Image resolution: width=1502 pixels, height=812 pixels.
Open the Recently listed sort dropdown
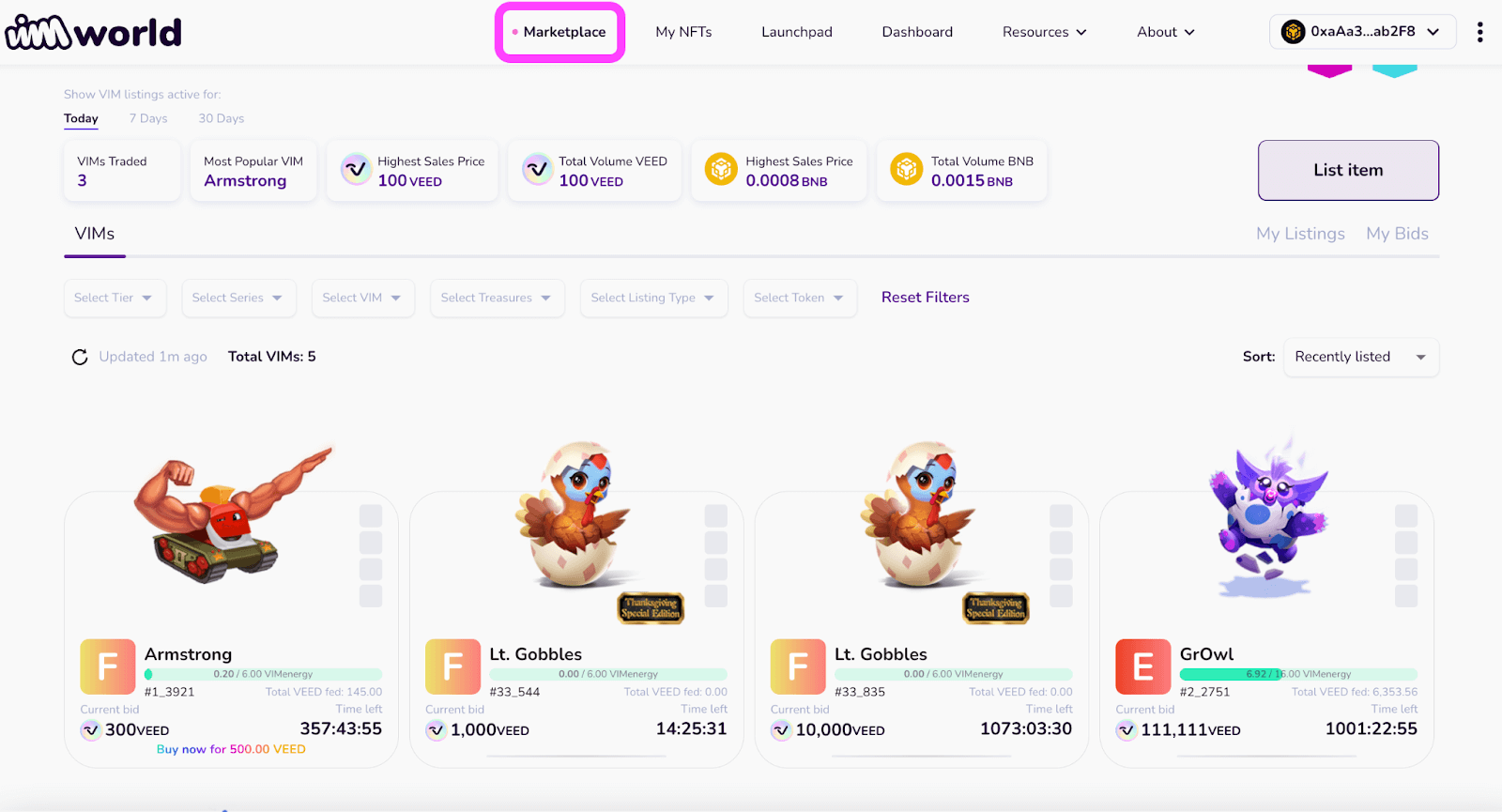point(1359,357)
